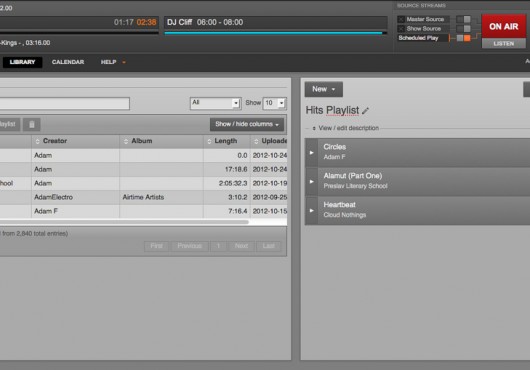Click the 2012-09-25 uploaded date
Viewport: 530px width, 370px height.
tap(270, 197)
